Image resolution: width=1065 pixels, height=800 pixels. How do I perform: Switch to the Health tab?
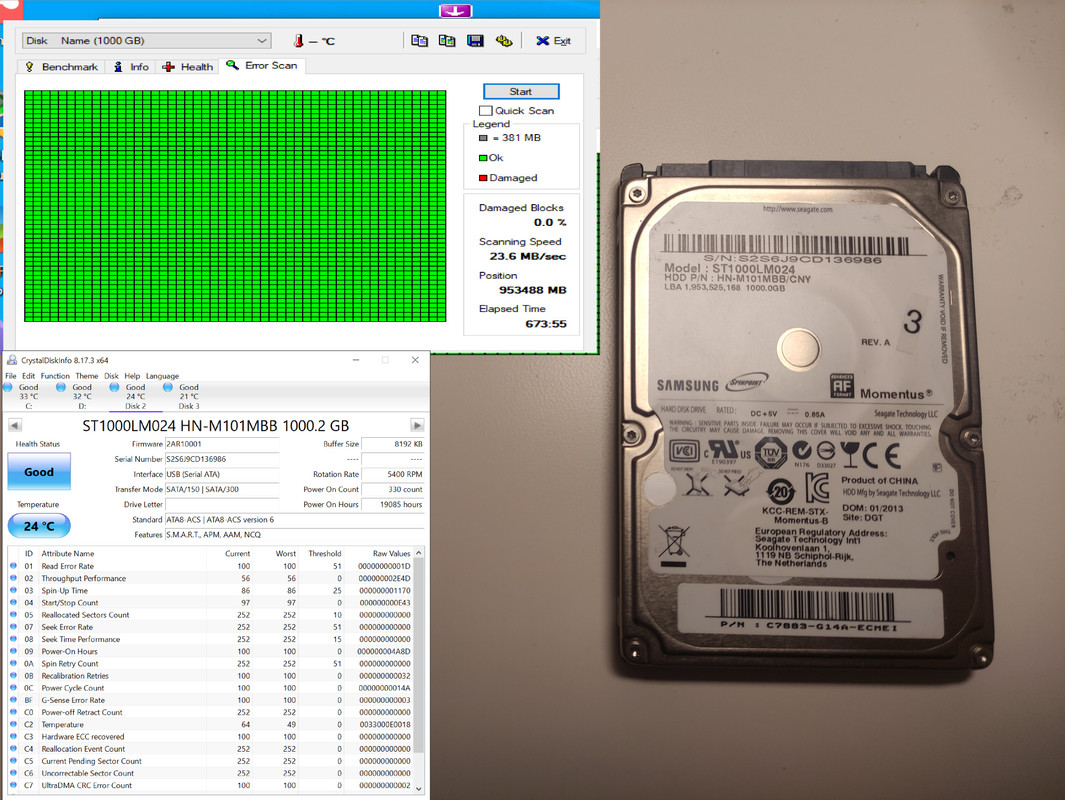(x=188, y=67)
